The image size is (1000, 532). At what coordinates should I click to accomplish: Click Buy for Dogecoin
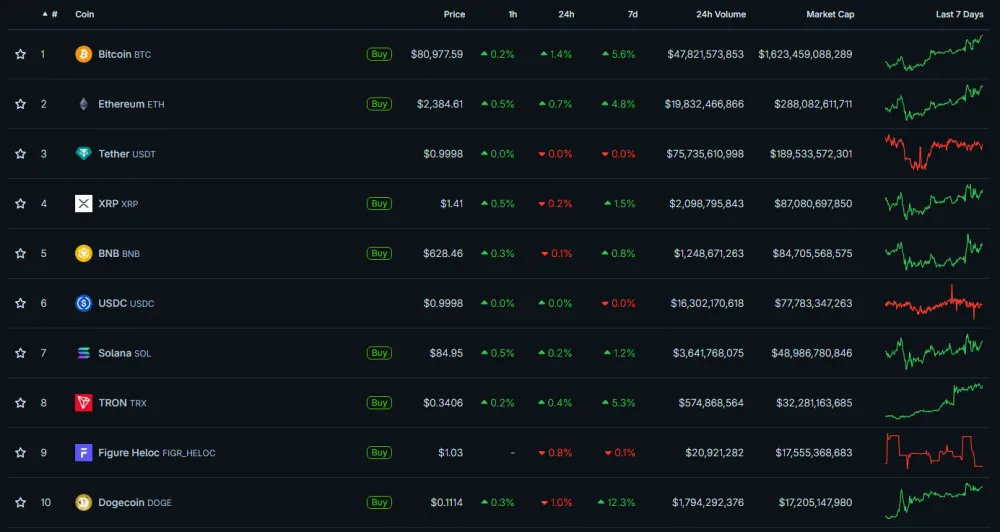[379, 502]
